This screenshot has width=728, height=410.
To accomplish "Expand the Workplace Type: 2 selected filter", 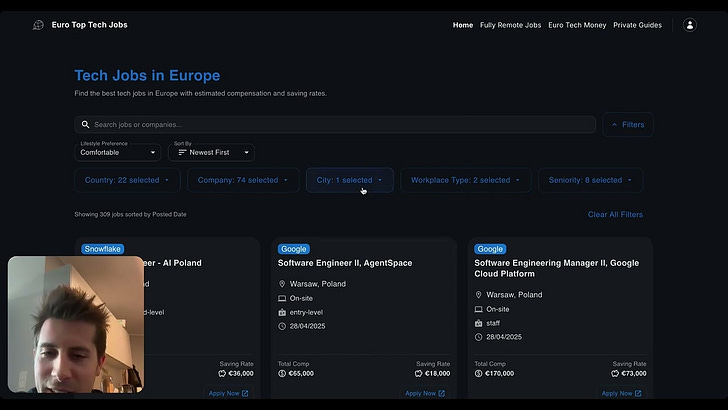I will [466, 180].
